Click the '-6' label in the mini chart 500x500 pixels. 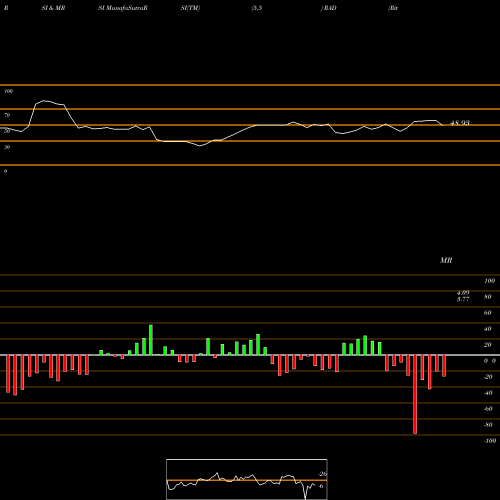(321, 486)
